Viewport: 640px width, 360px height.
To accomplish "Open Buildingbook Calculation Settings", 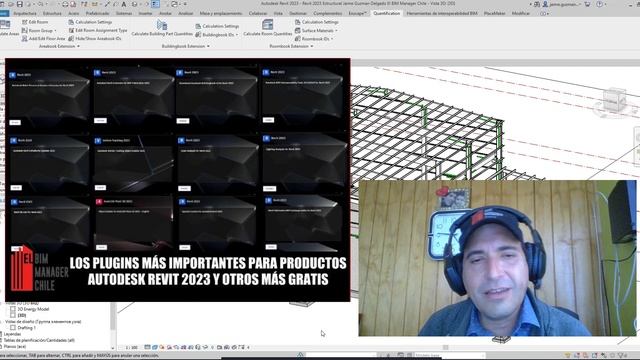I will [217, 26].
